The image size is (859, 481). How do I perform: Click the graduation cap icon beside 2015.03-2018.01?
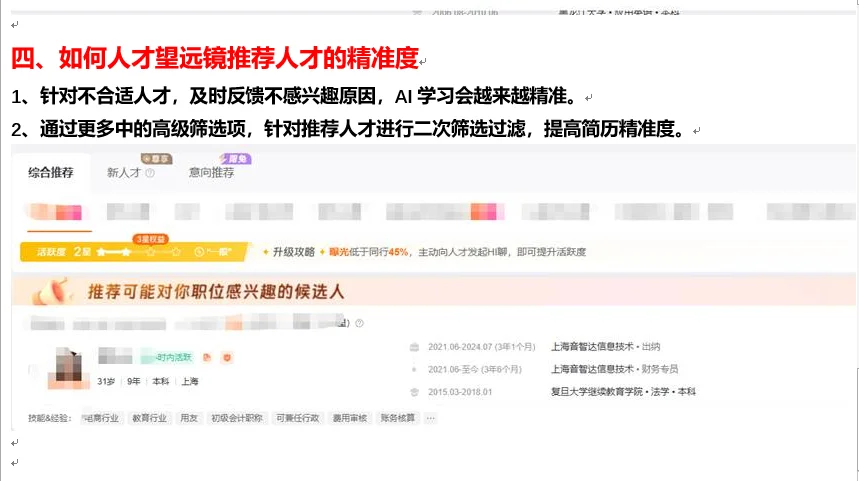414,392
